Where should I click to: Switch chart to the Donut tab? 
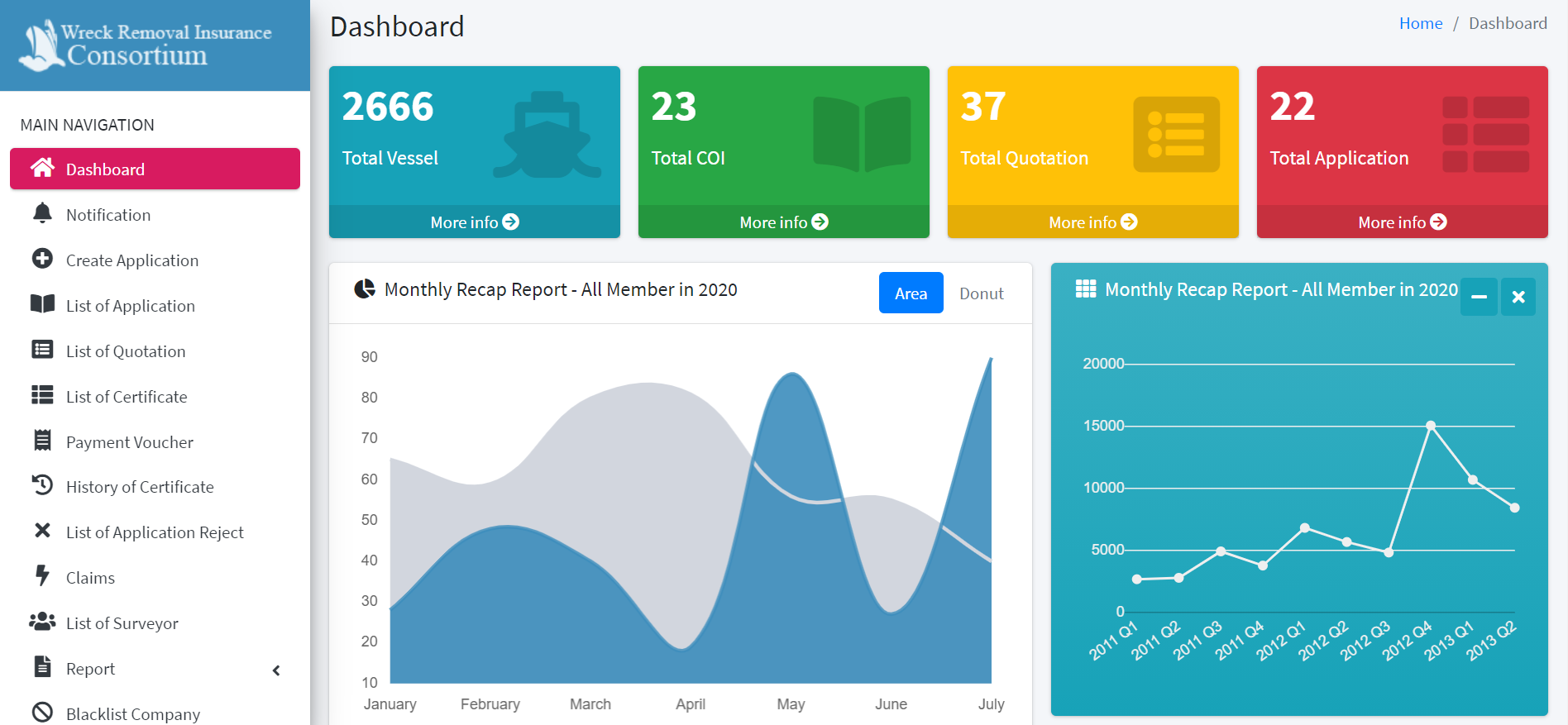point(981,293)
